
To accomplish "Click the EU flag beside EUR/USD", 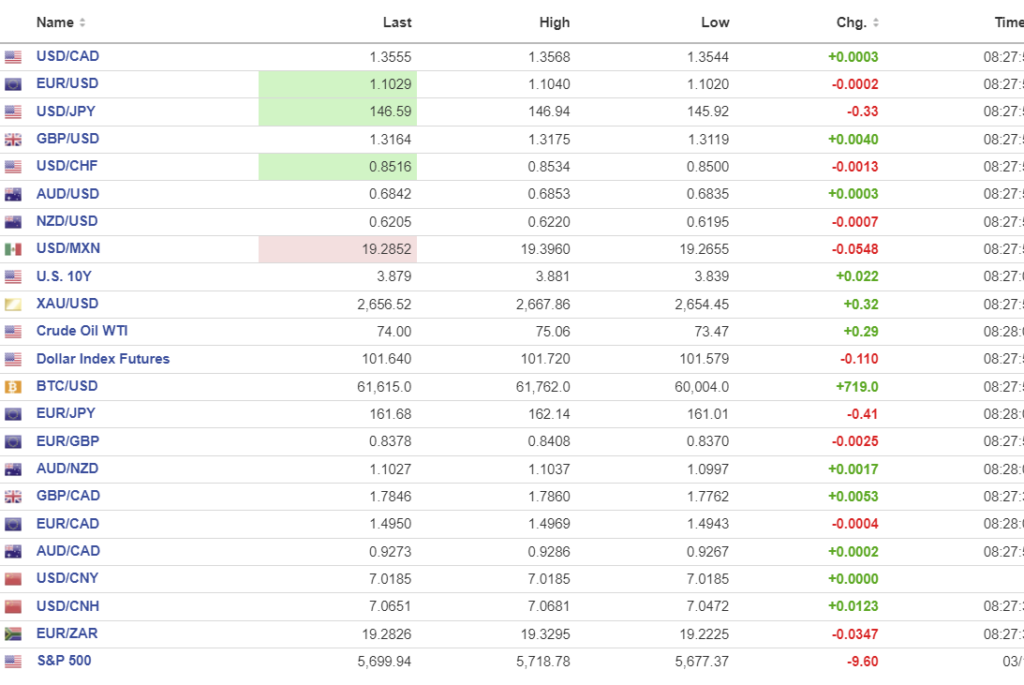I will pyautogui.click(x=13, y=85).
